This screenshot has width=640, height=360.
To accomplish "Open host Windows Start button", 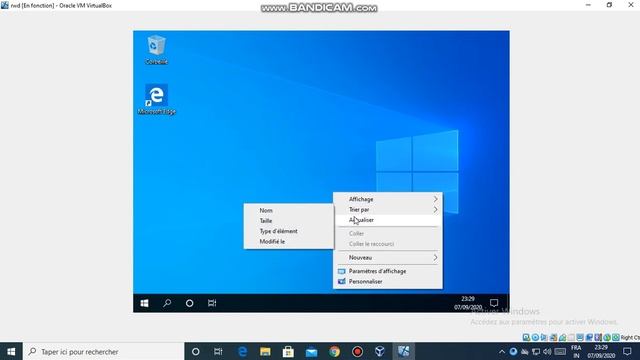I will click(x=11, y=351).
